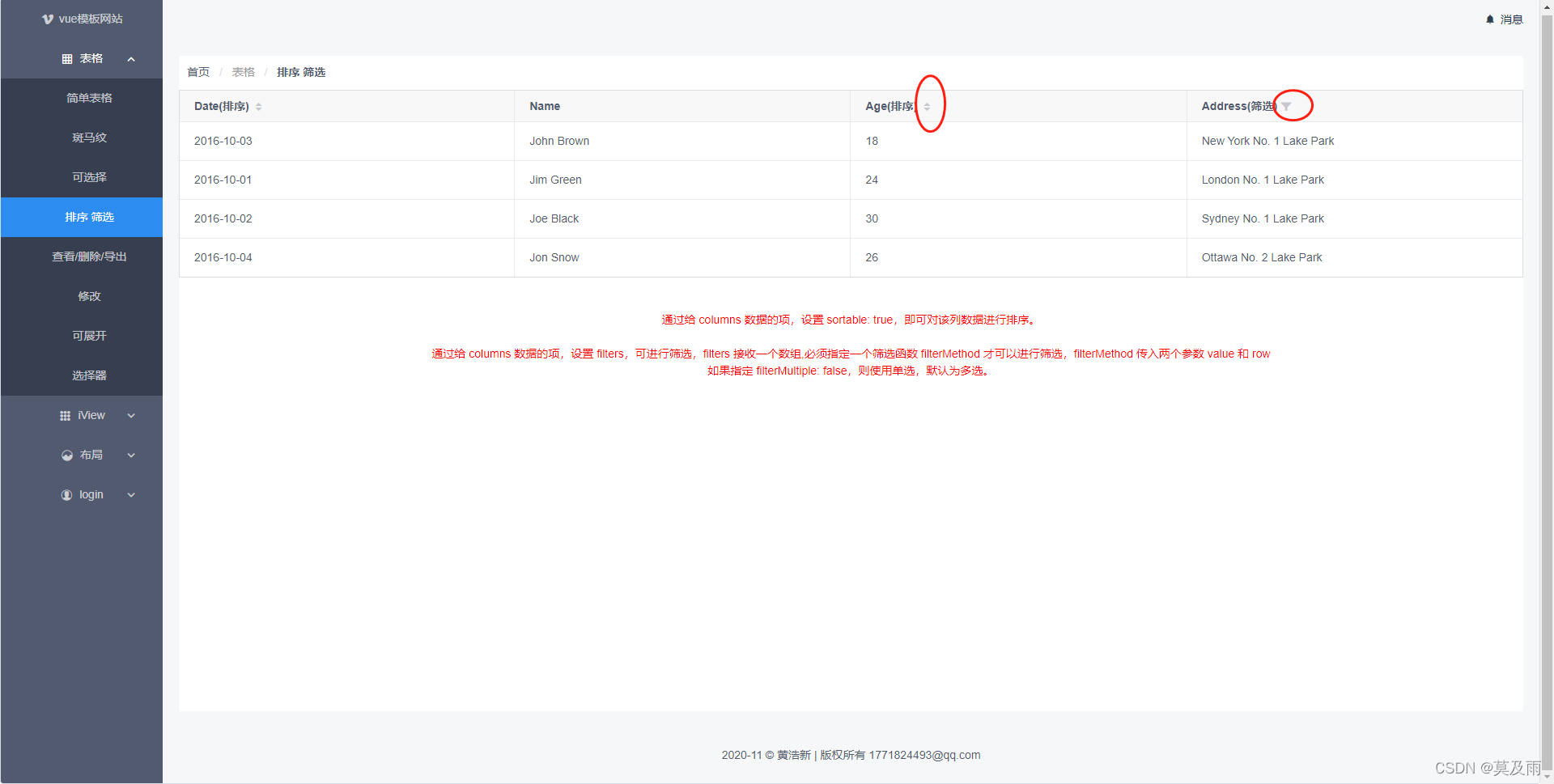This screenshot has height=784, width=1554.
Task: Sort by Date using sort arrows
Action: click(x=259, y=107)
